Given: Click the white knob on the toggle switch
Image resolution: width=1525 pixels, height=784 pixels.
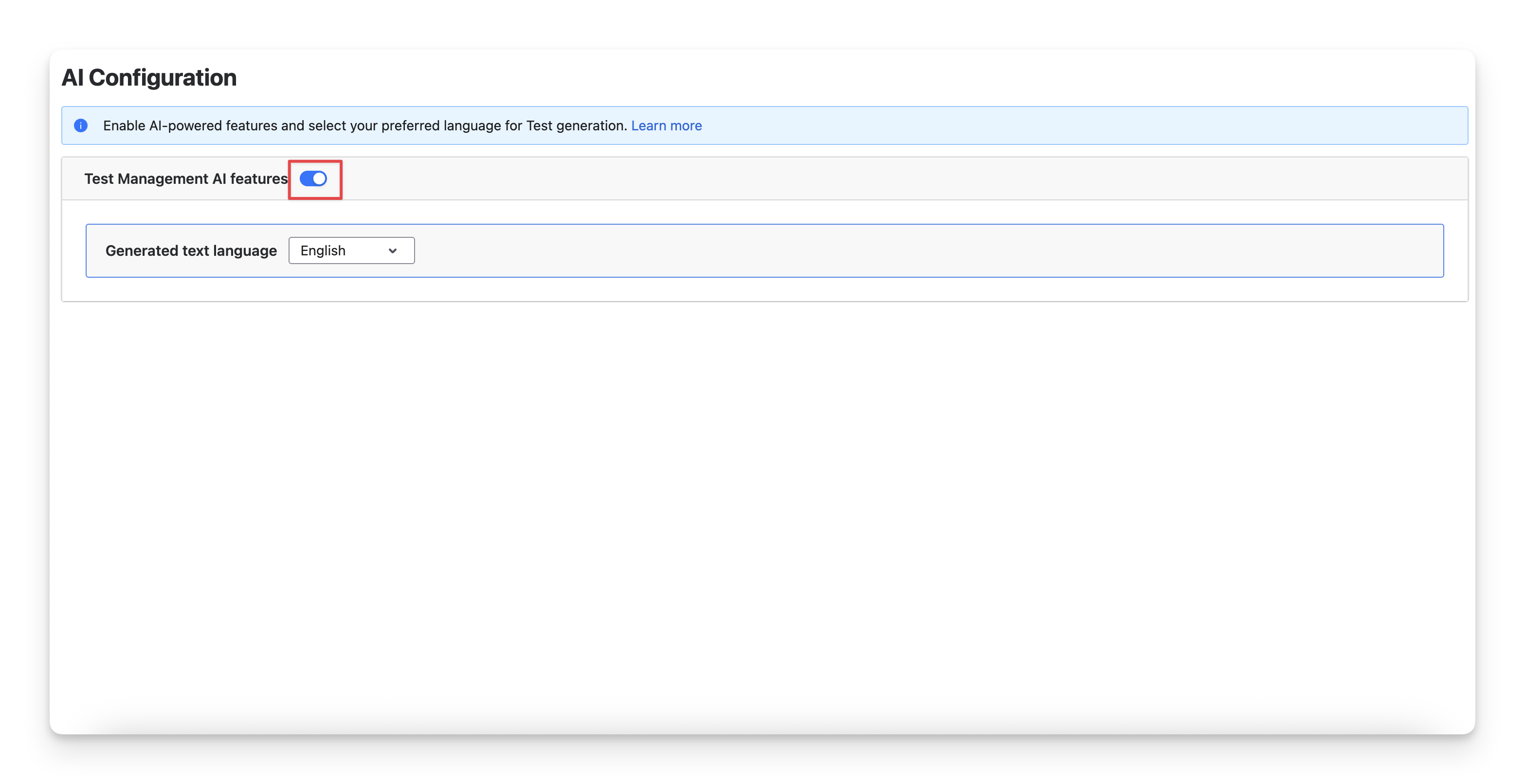Looking at the screenshot, I should pyautogui.click(x=320, y=178).
